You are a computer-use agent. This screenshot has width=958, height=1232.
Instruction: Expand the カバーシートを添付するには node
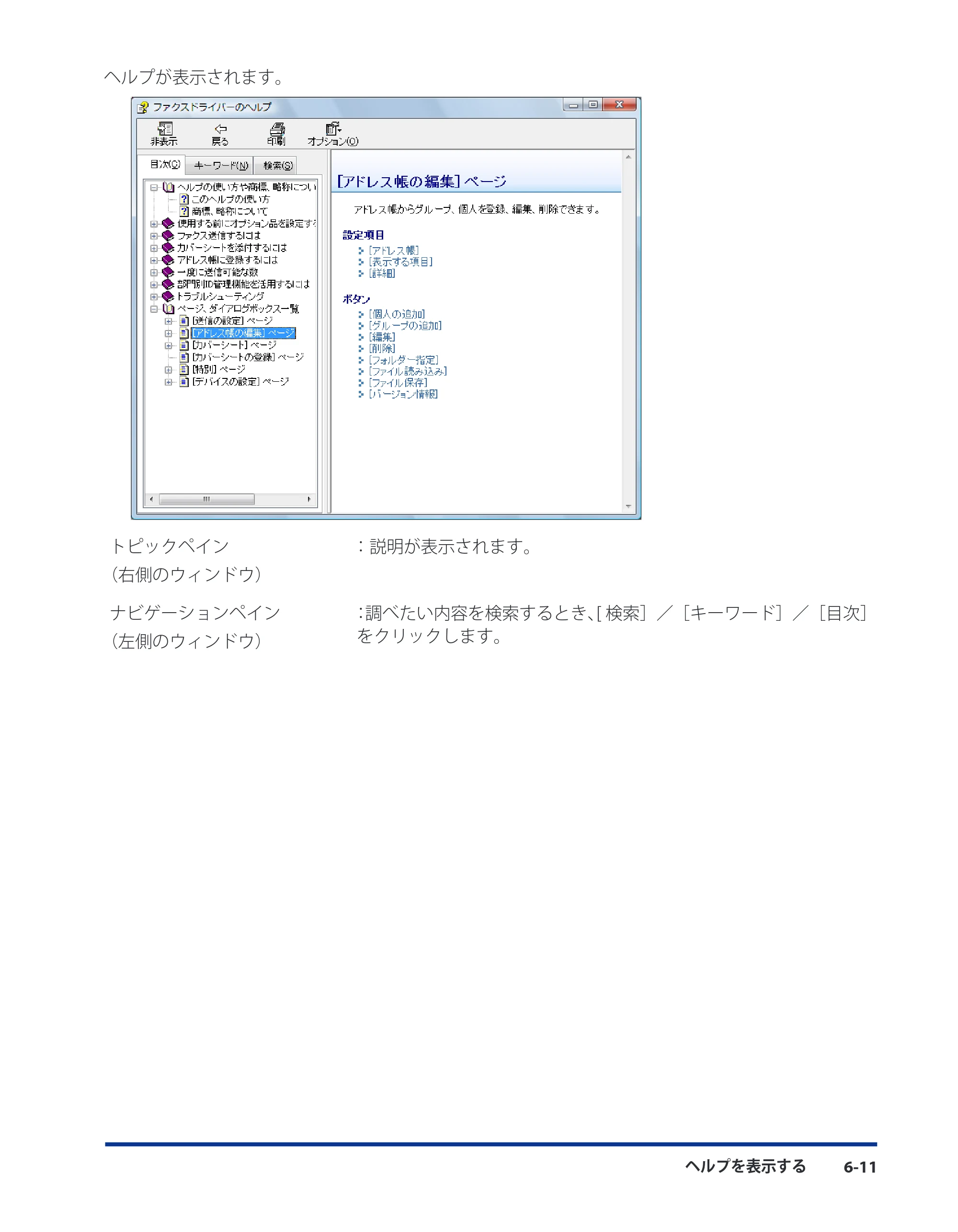(154, 248)
